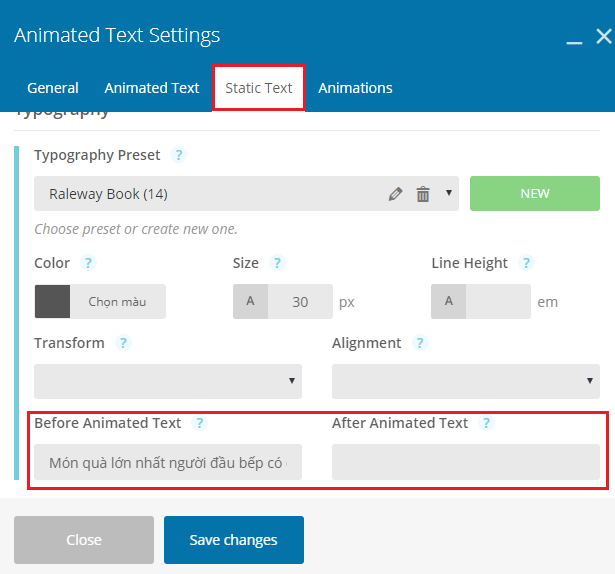Expand the Transform dropdown
The width and height of the screenshot is (615, 574).
[167, 381]
